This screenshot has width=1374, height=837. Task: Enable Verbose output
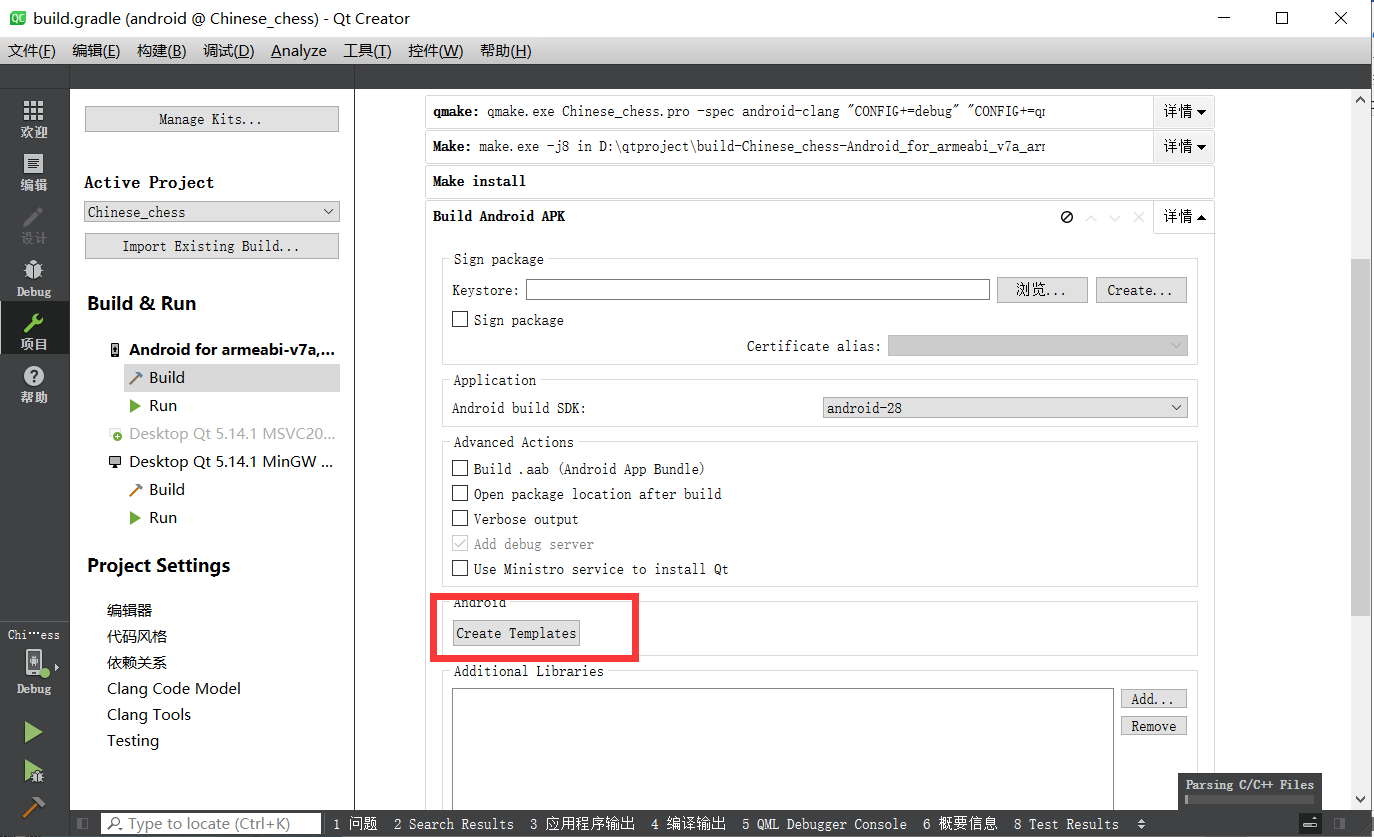(x=459, y=518)
